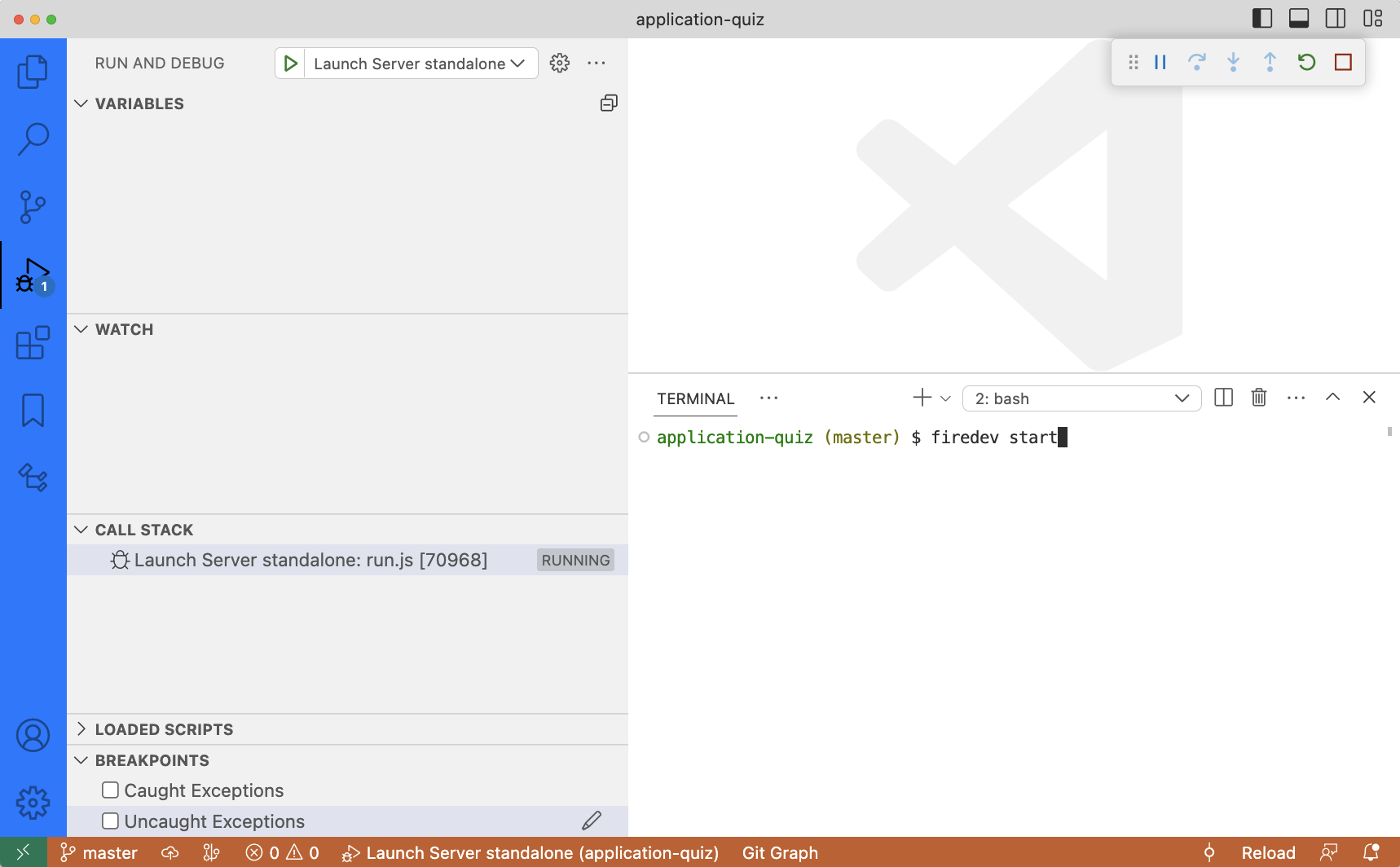Edit condition for Uncaught Exceptions pencil icon
The image size is (1400, 867).
[592, 821]
